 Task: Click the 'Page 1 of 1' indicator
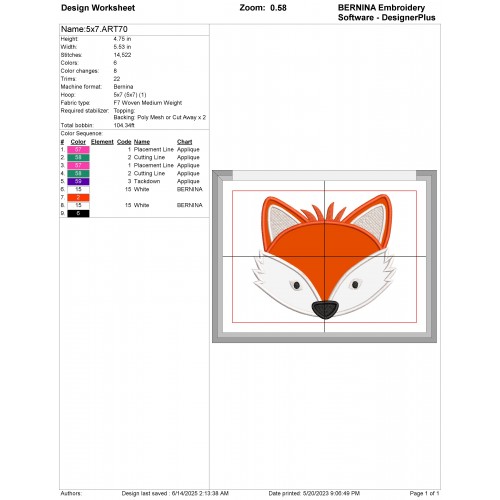click(x=424, y=494)
